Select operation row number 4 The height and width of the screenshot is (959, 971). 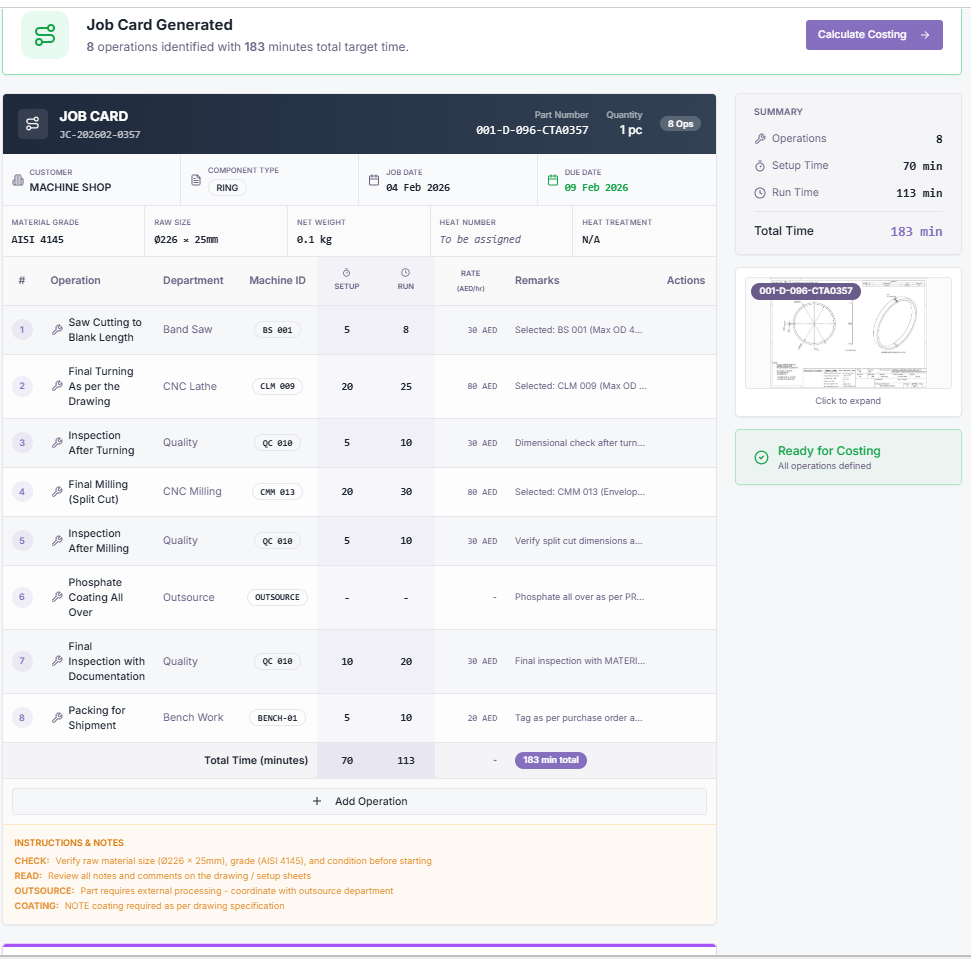point(22,492)
